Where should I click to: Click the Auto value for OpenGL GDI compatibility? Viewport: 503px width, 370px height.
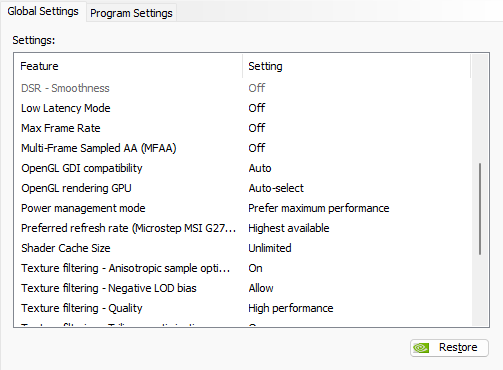[x=260, y=168]
